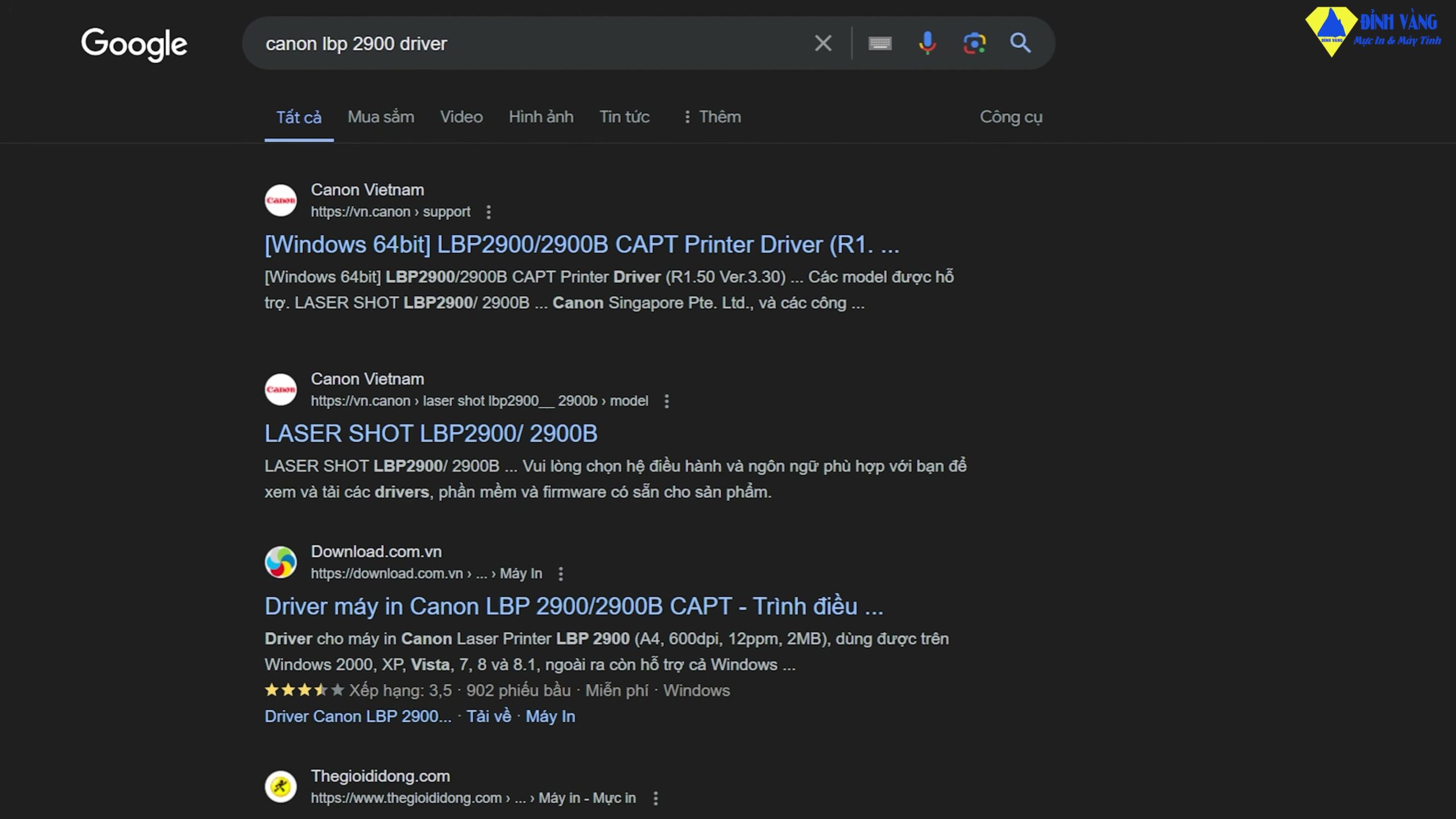Open options menu beside download.com.vn URL

pyautogui.click(x=561, y=574)
